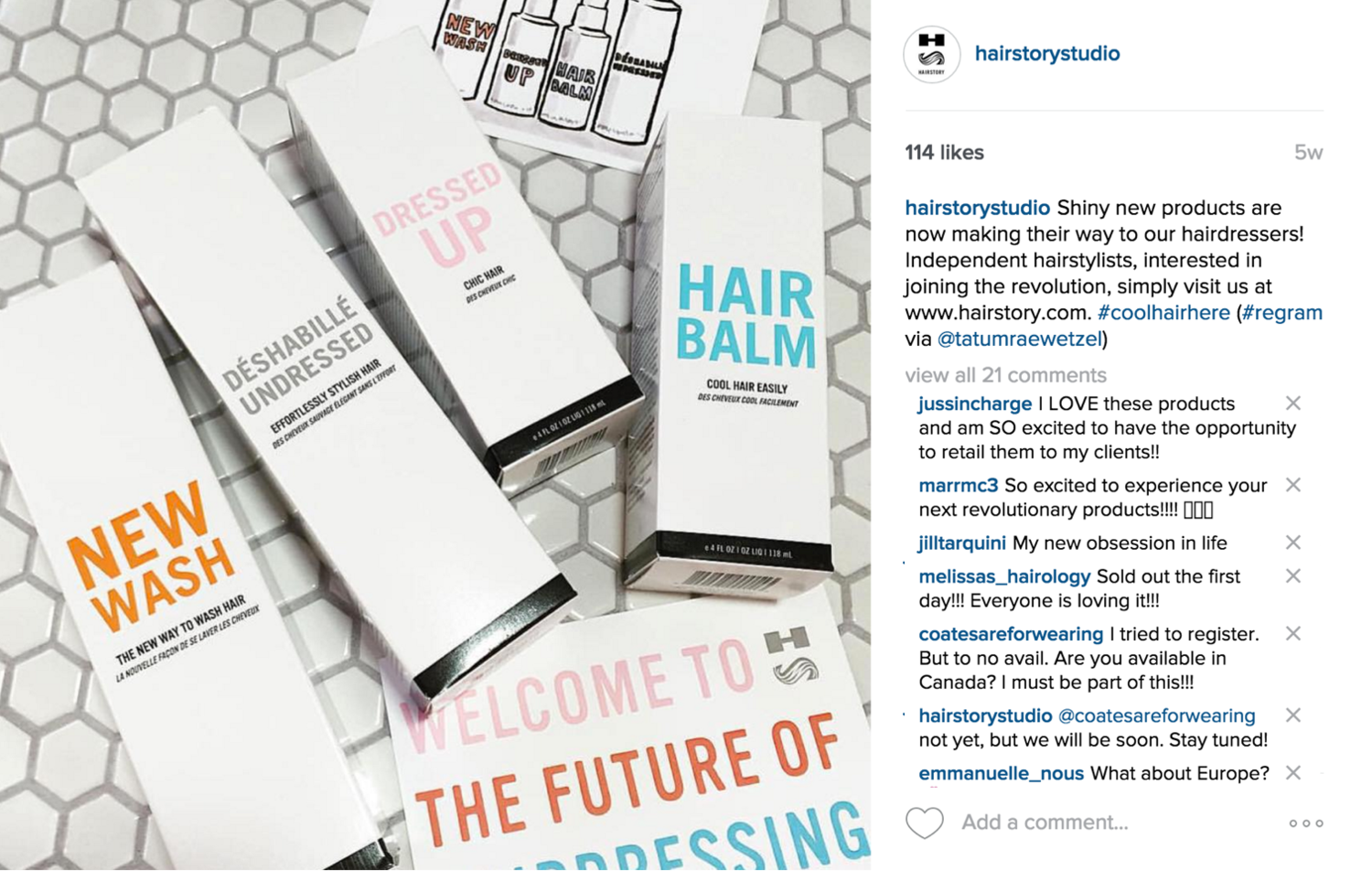
Task: Visit the @tatumraewetzel mention
Action: pyautogui.click(x=1019, y=339)
